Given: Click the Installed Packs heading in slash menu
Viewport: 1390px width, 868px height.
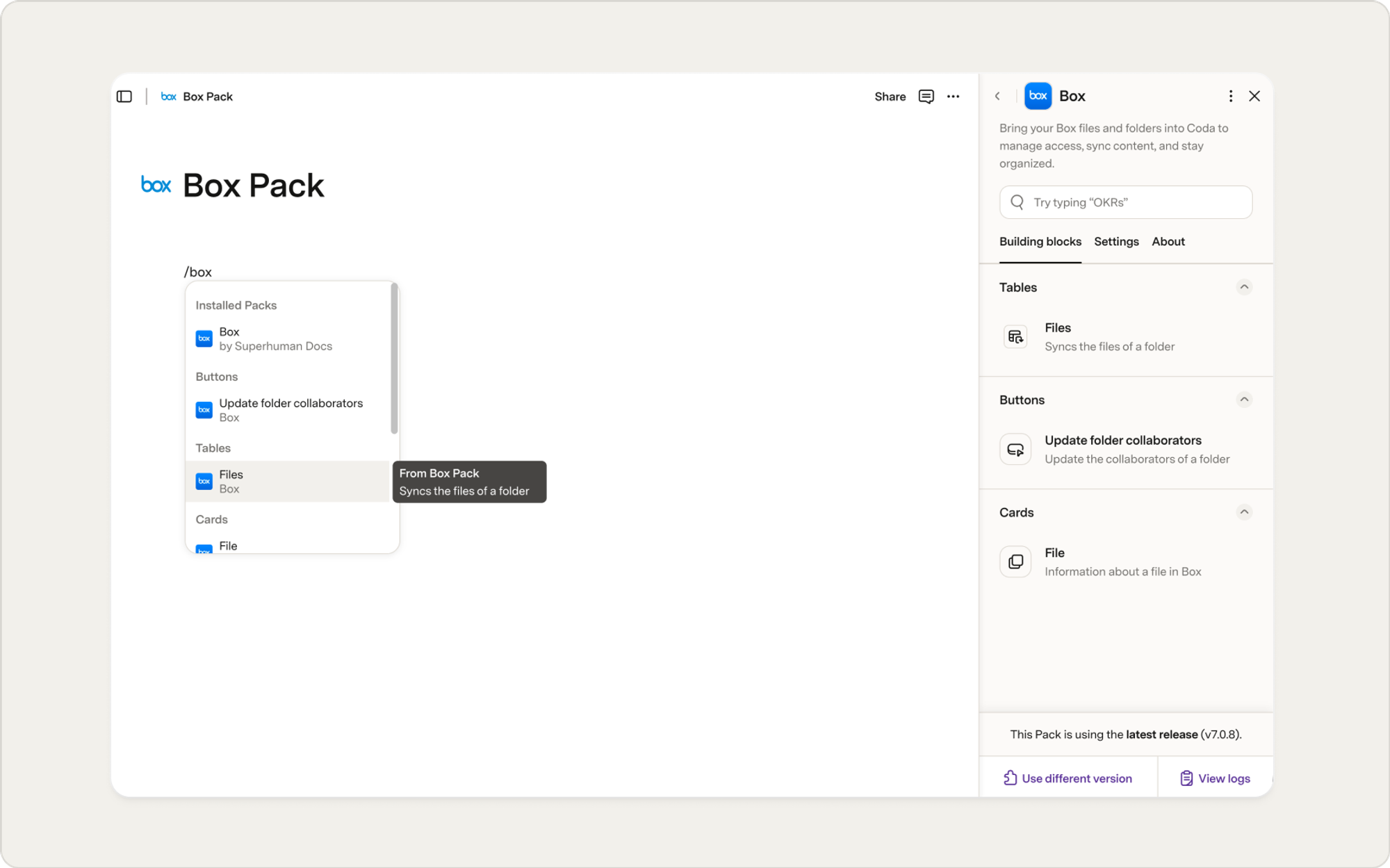Looking at the screenshot, I should (x=236, y=305).
